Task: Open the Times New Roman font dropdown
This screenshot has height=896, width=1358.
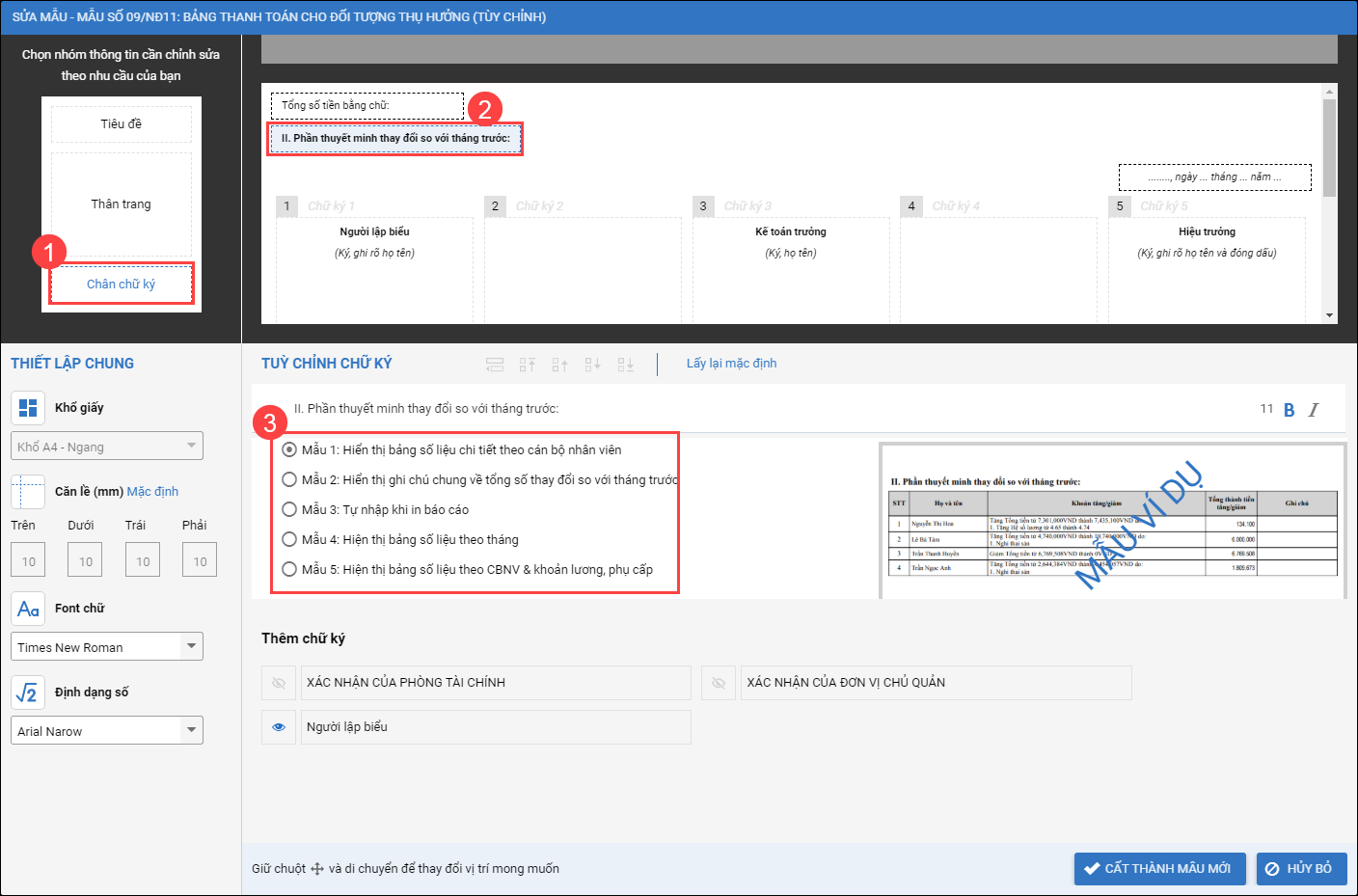Action: pyautogui.click(x=191, y=646)
